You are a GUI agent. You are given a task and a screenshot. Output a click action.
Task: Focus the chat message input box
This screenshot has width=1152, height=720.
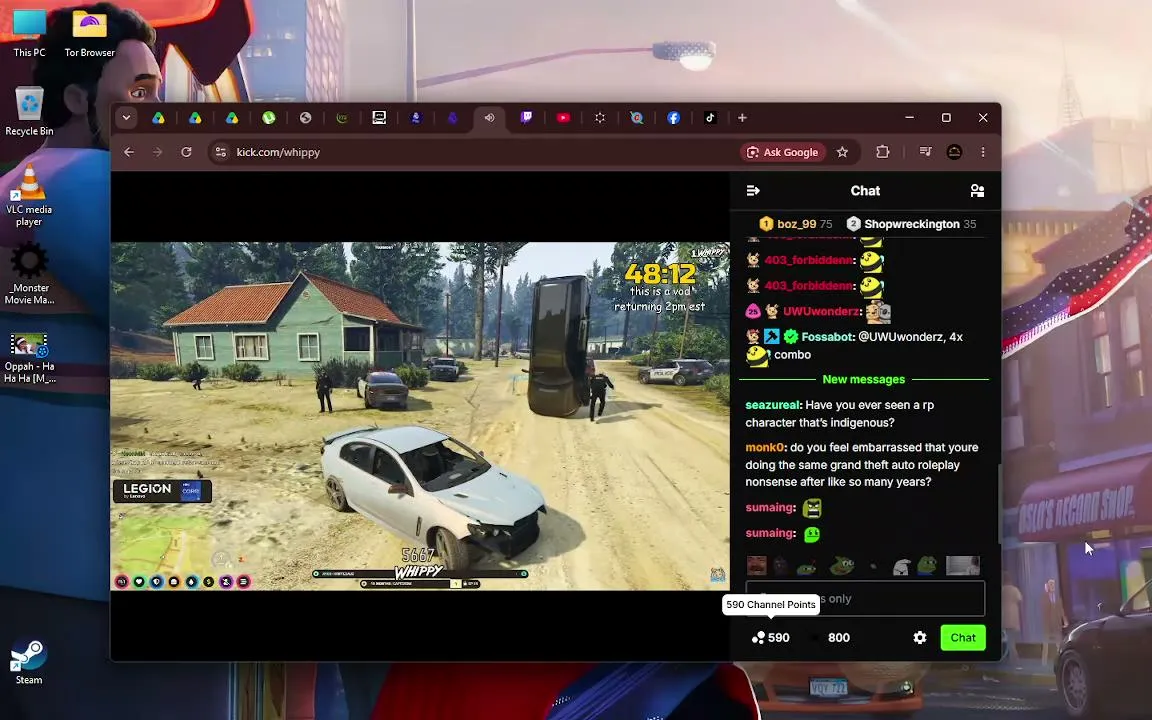point(865,599)
